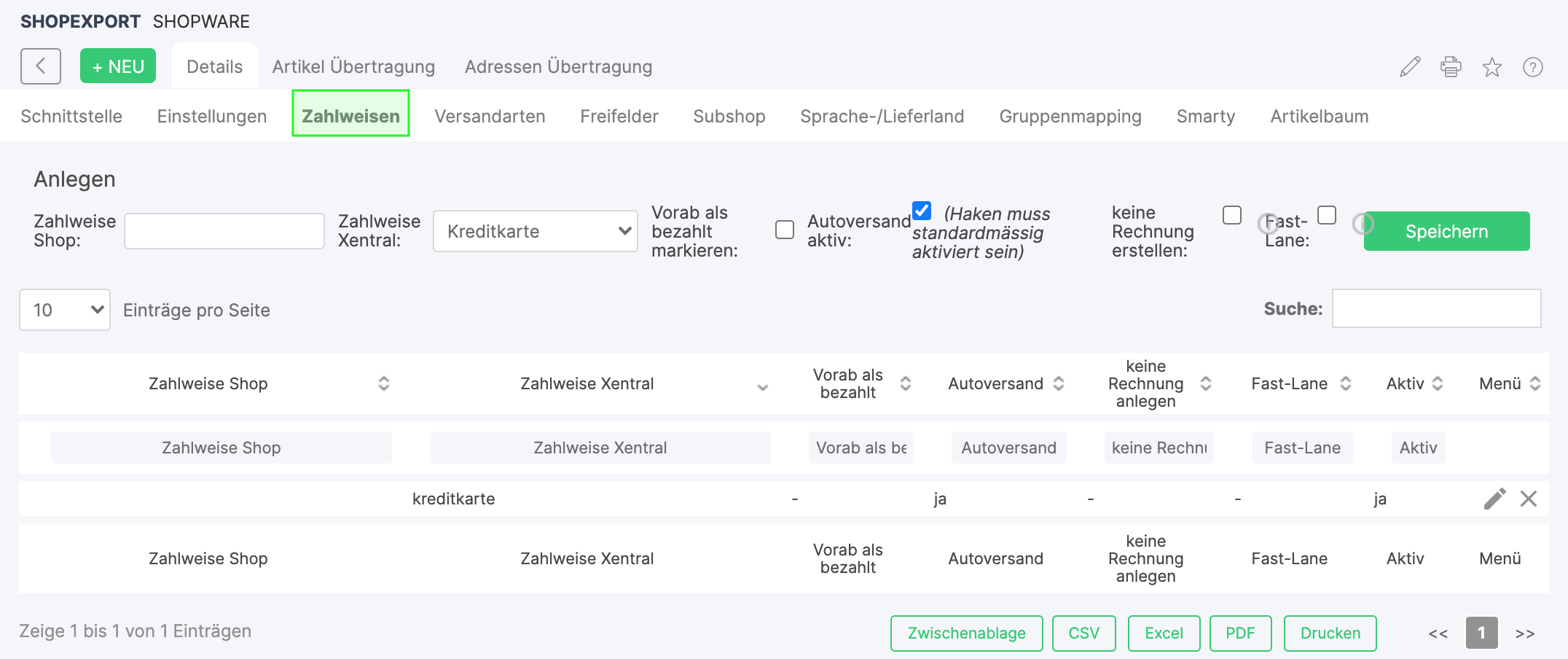Sort by Zahlweise Xentral column chevron
The height and width of the screenshot is (659, 1568).
762,386
